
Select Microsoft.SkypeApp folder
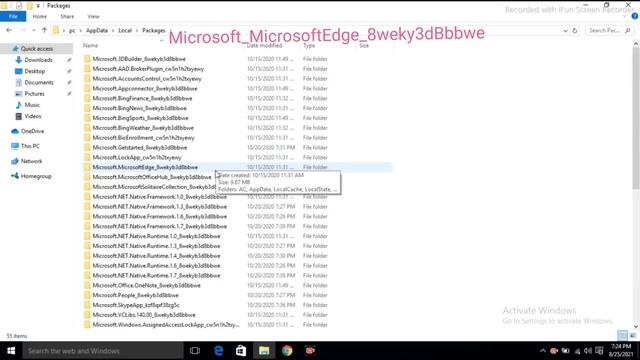pyautogui.click(x=136, y=305)
